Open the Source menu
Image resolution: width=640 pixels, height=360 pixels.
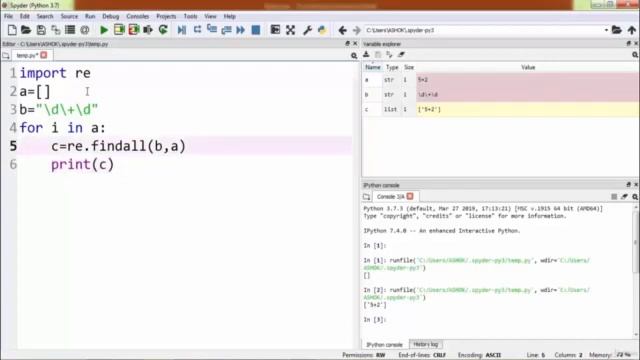[69, 16]
